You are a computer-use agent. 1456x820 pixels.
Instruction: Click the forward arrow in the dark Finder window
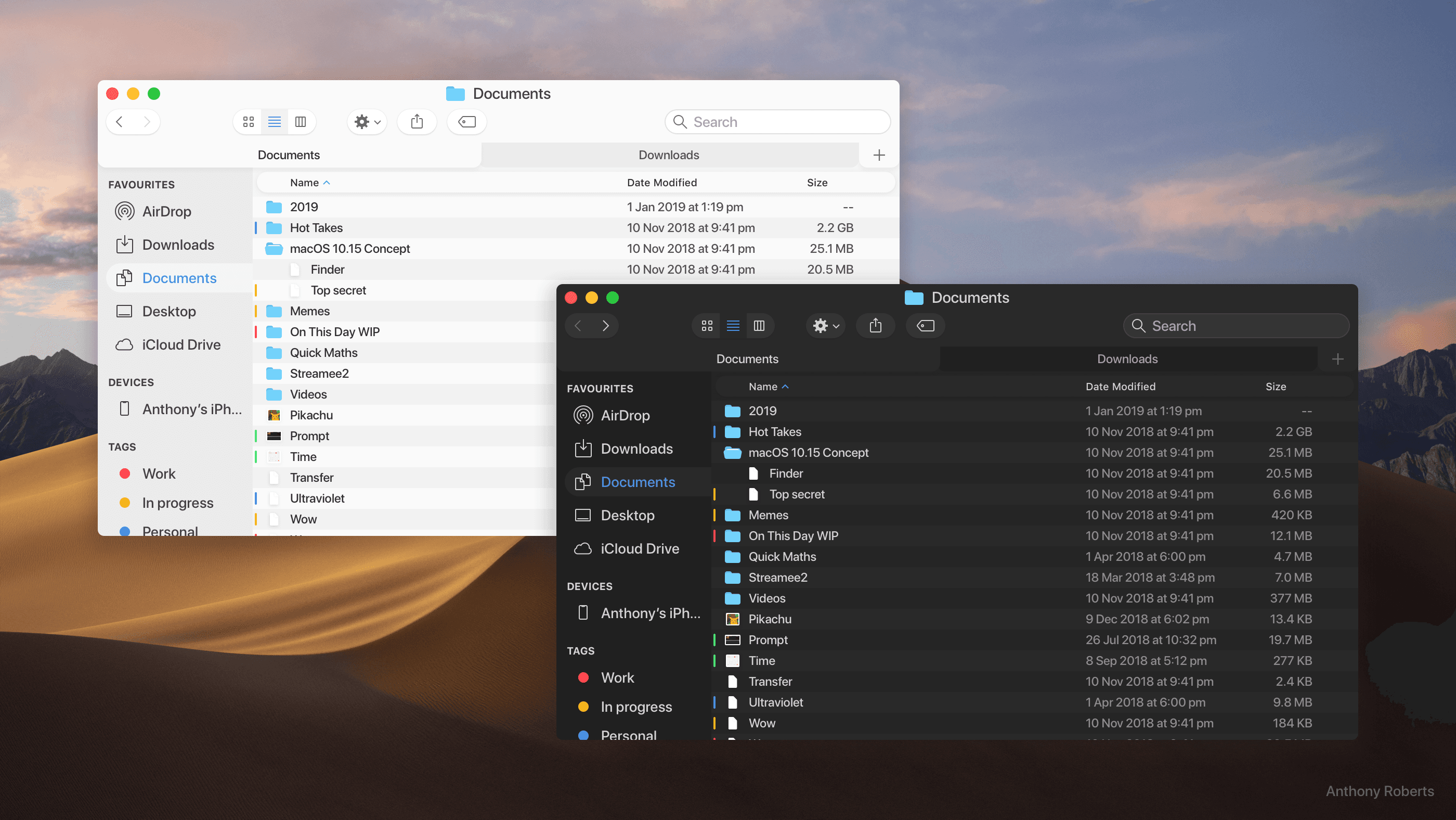605,326
